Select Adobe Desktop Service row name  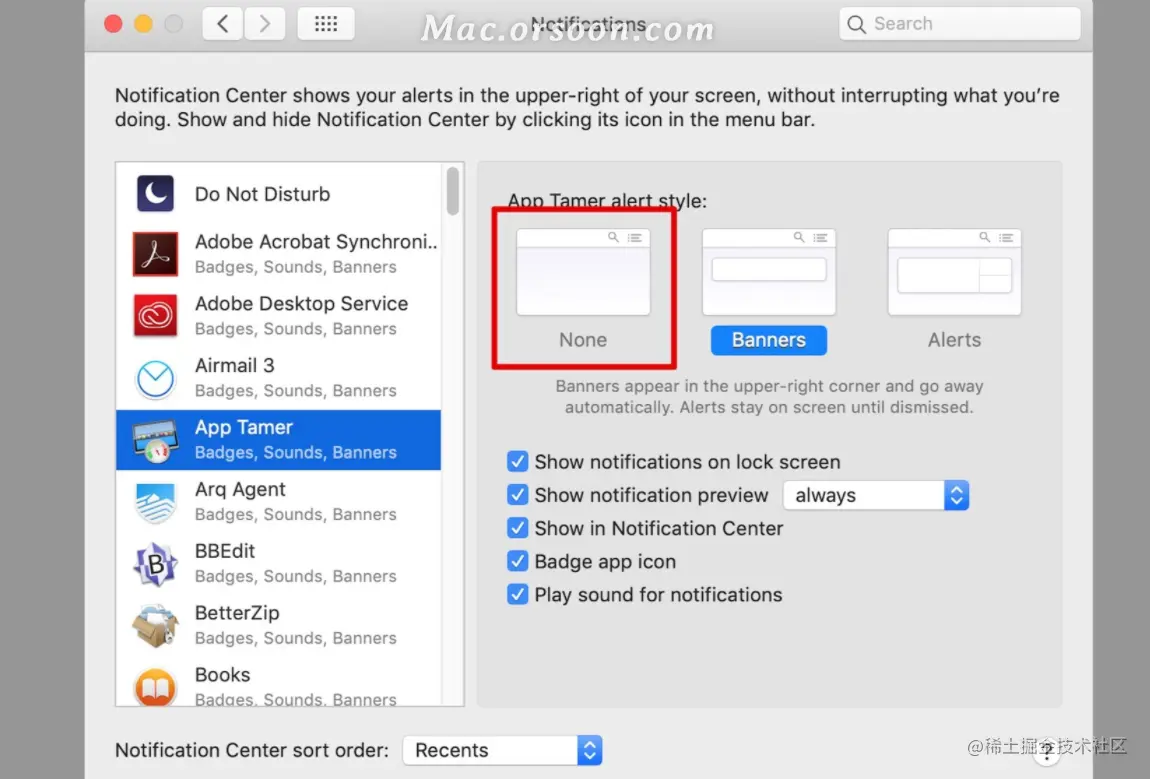pos(301,304)
